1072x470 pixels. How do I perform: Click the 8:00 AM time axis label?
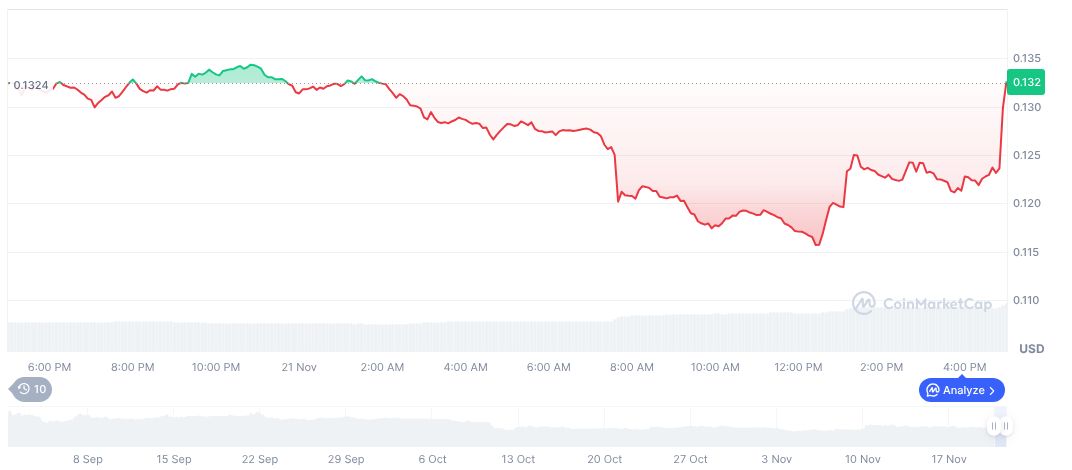click(x=631, y=367)
